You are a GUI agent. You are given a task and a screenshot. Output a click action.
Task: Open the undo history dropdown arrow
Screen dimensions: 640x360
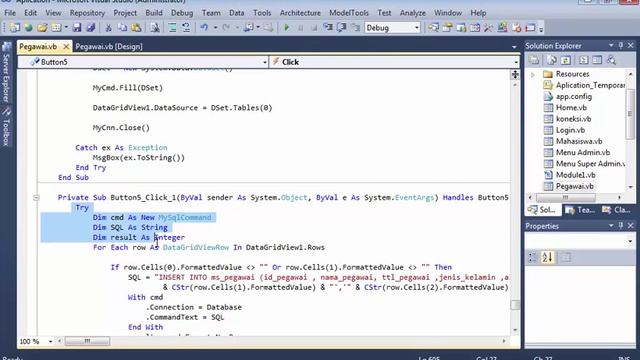click(215, 28)
